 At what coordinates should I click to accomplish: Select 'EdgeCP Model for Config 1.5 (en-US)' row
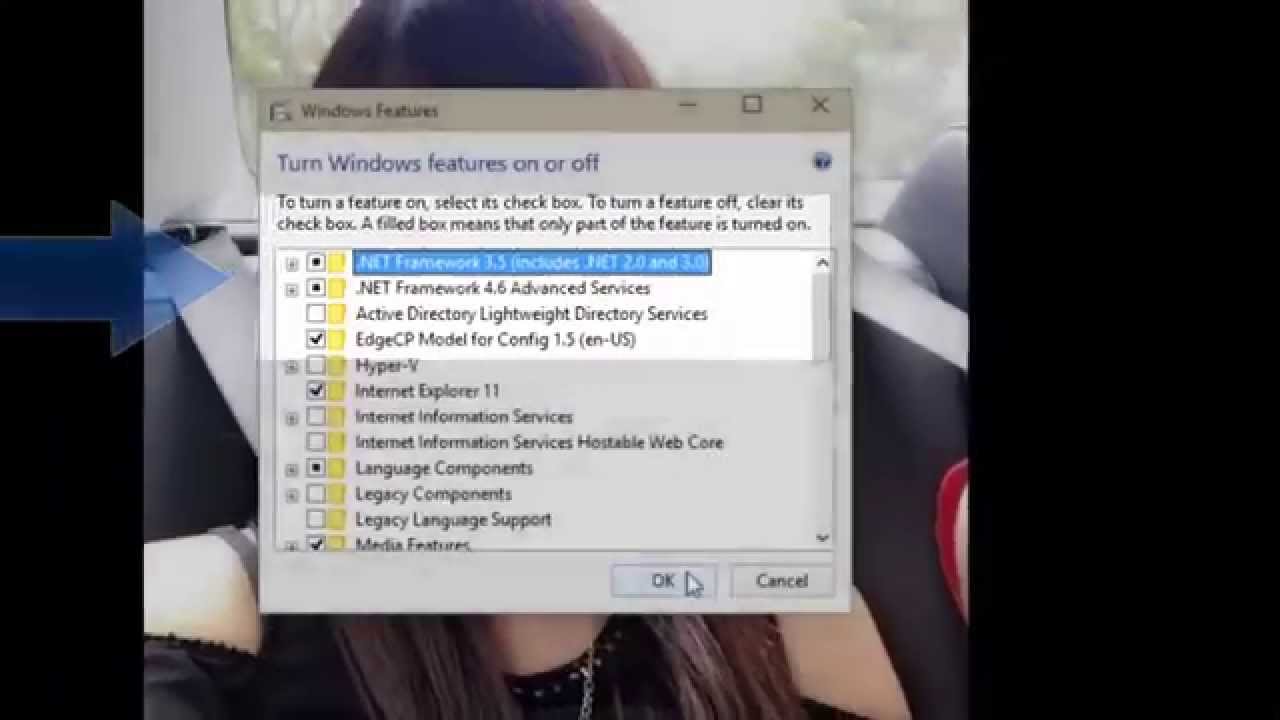[495, 340]
